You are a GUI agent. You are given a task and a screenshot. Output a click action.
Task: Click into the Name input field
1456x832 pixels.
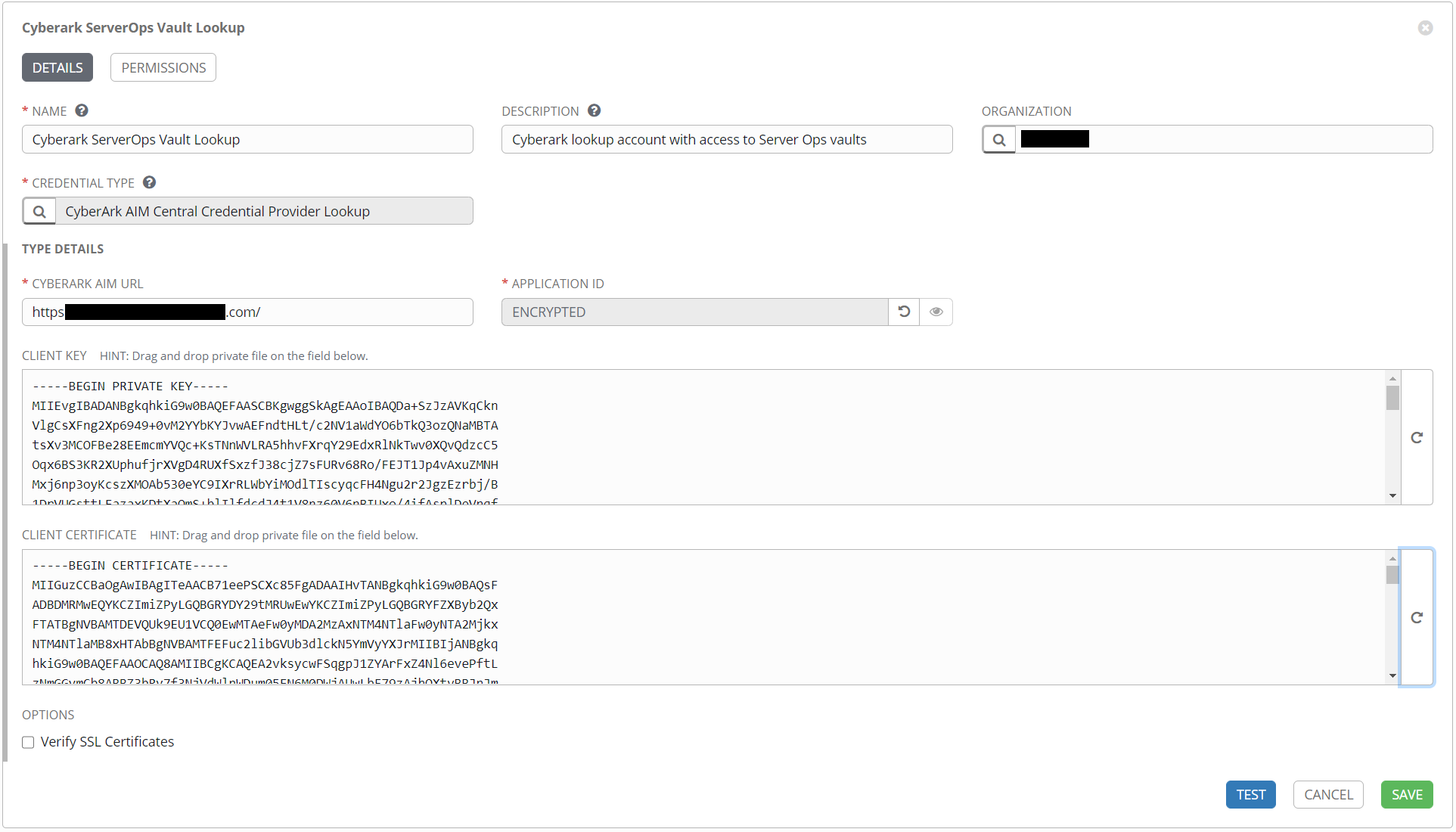pyautogui.click(x=247, y=139)
